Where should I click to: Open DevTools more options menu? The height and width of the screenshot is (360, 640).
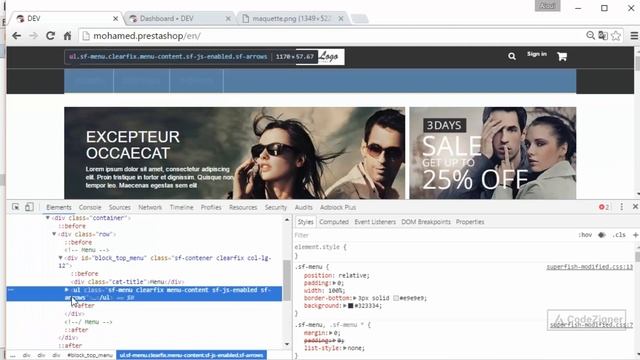622,207
